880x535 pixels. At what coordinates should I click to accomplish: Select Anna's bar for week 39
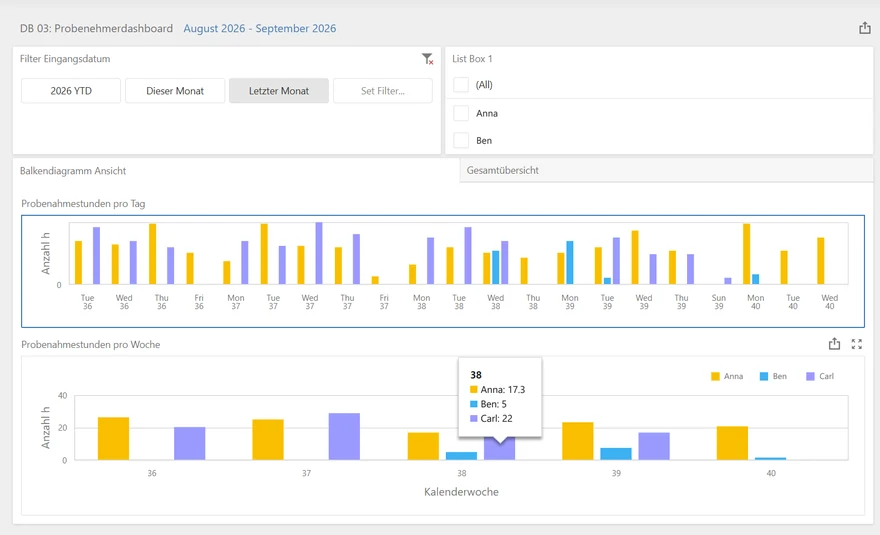(578, 441)
